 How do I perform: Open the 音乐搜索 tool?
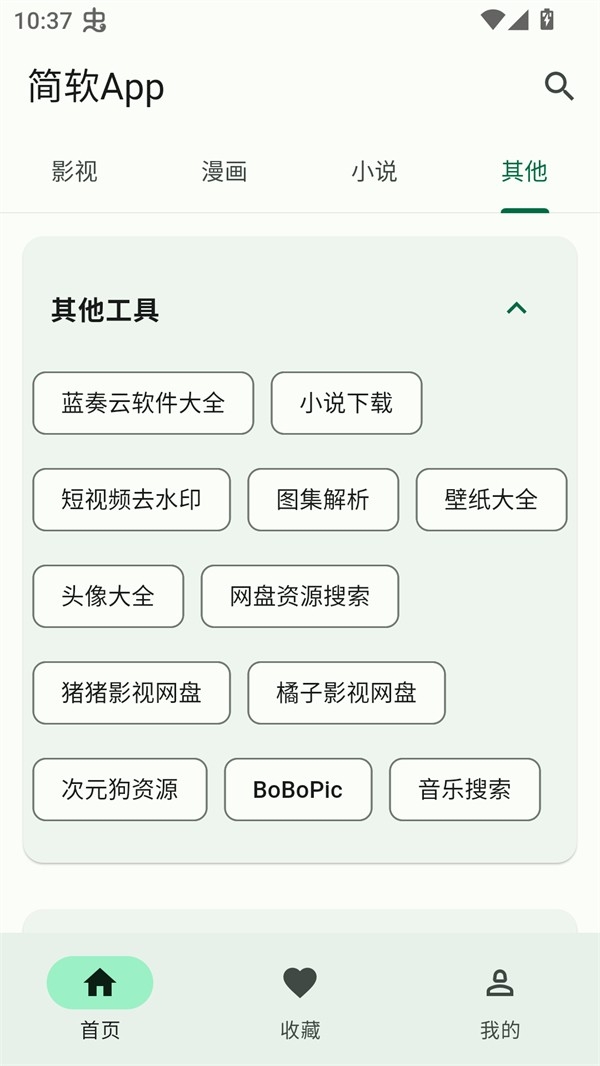pos(465,789)
